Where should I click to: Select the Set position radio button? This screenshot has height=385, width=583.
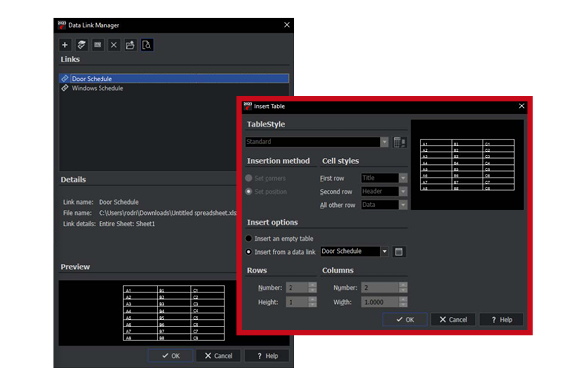249,192
